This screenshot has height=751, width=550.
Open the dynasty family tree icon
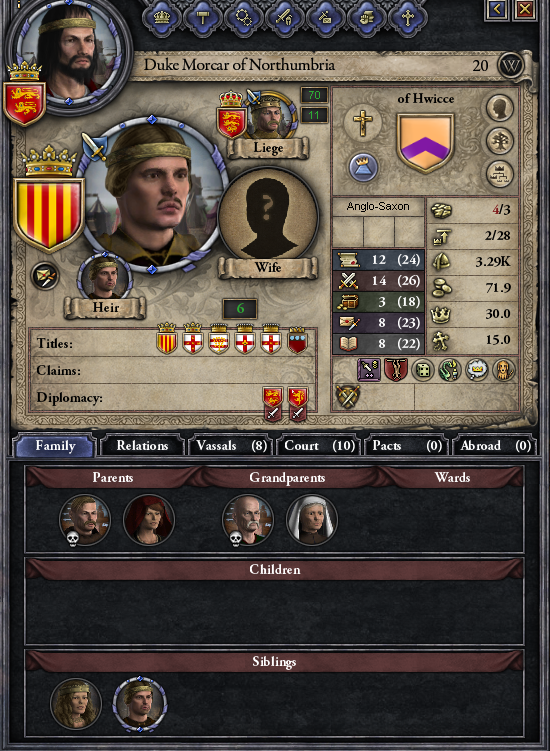pos(500,140)
